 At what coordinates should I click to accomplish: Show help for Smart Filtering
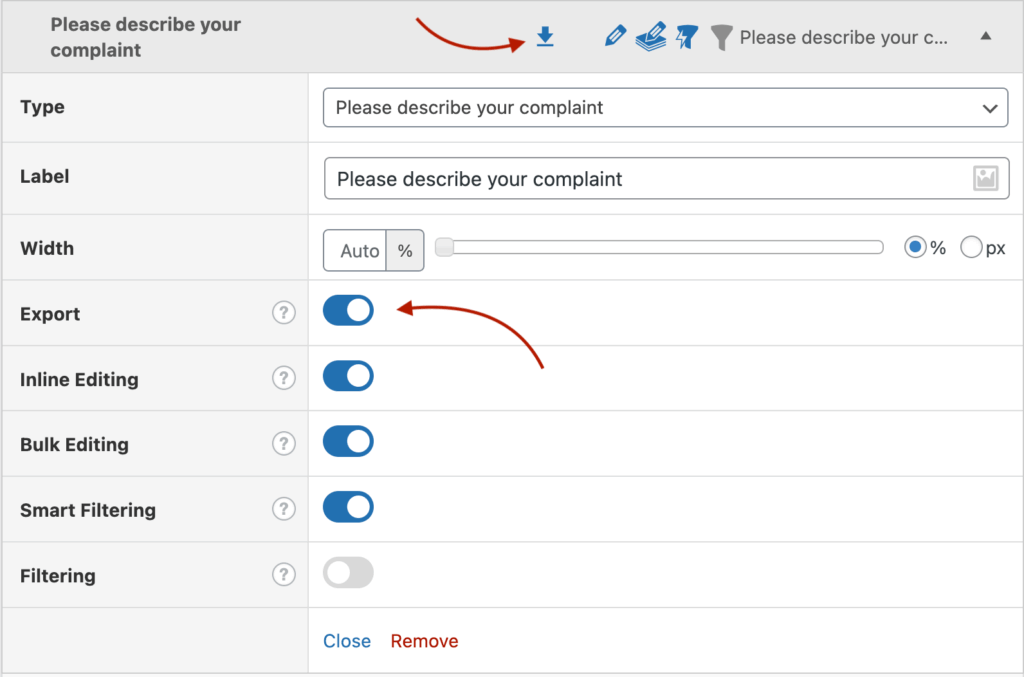(284, 510)
